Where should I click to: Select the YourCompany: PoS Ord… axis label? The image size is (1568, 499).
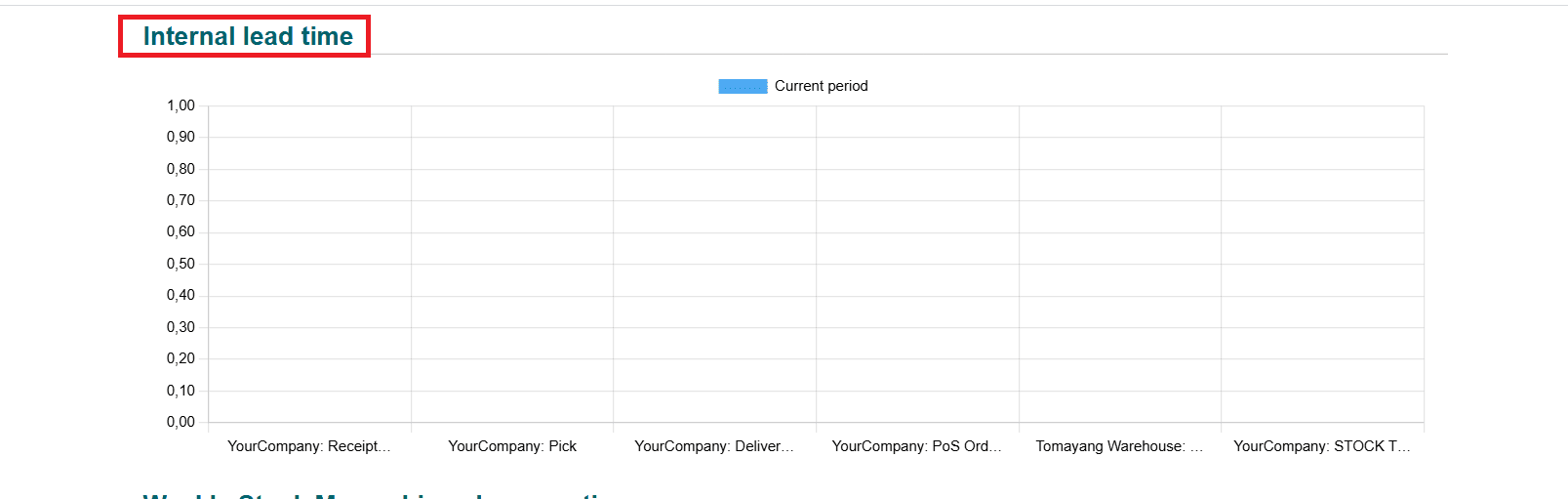917,446
